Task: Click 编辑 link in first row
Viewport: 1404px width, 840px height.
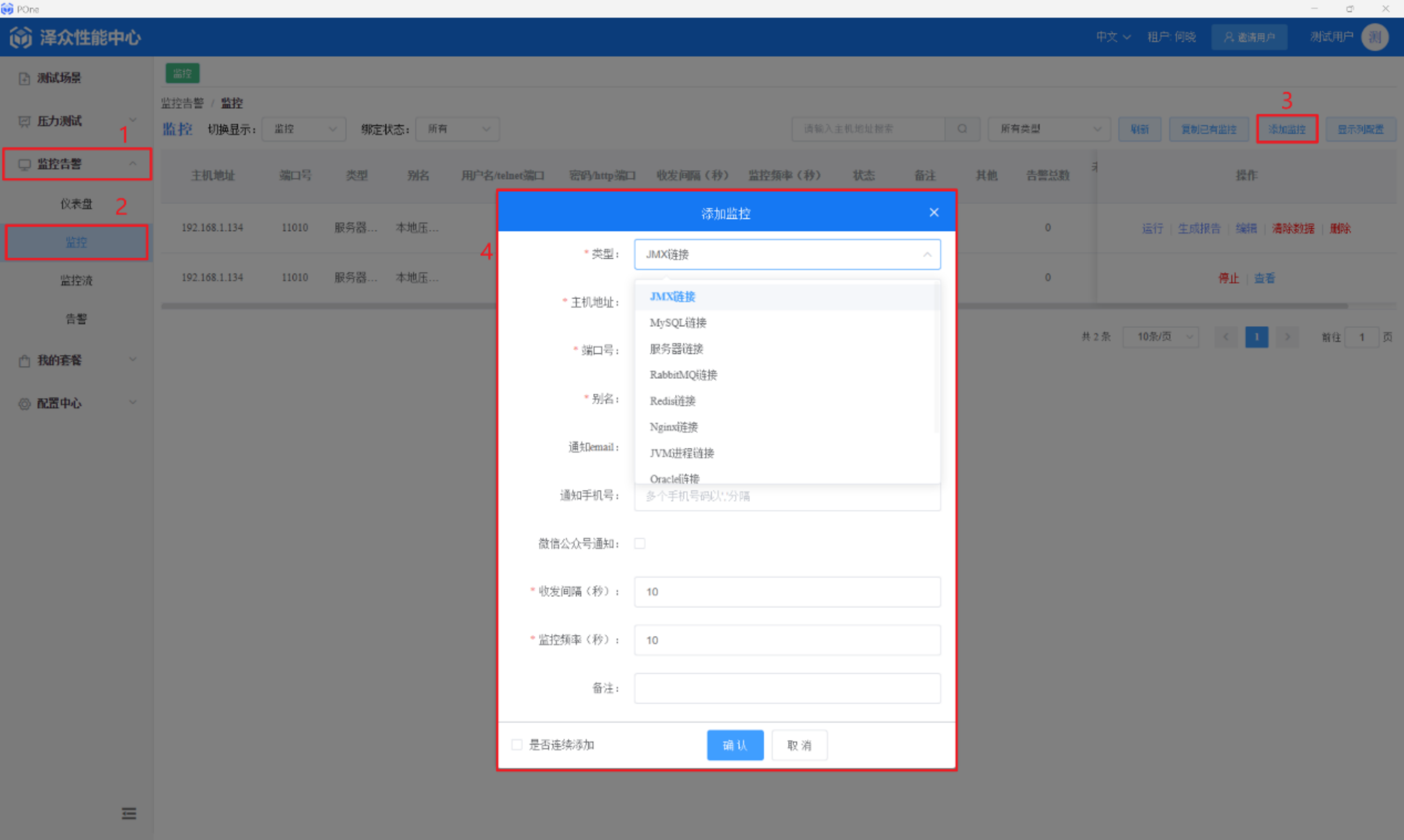Action: (1246, 229)
